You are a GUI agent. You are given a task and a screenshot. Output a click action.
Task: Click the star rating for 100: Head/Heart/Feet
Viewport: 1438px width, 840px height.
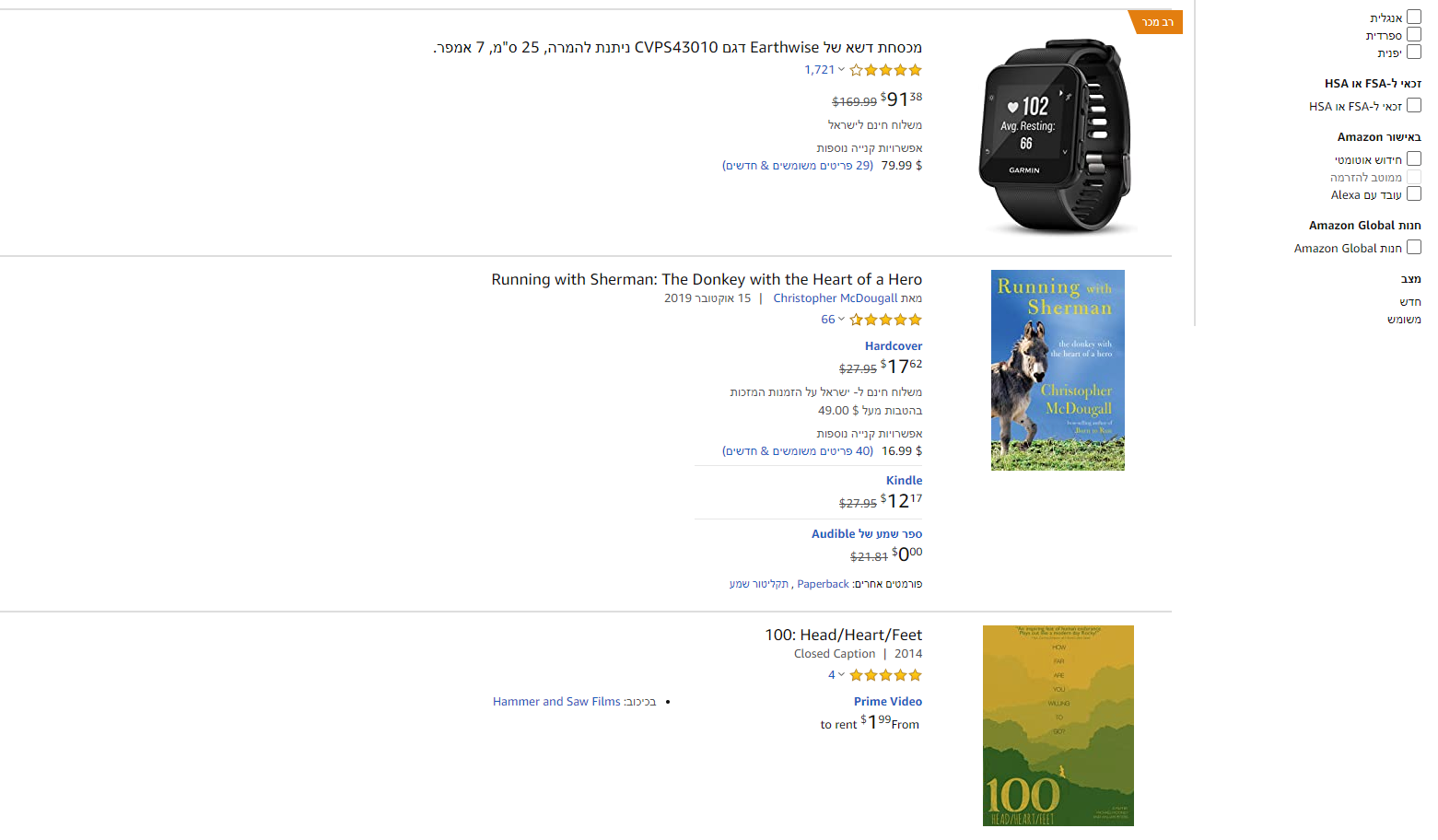click(x=885, y=675)
